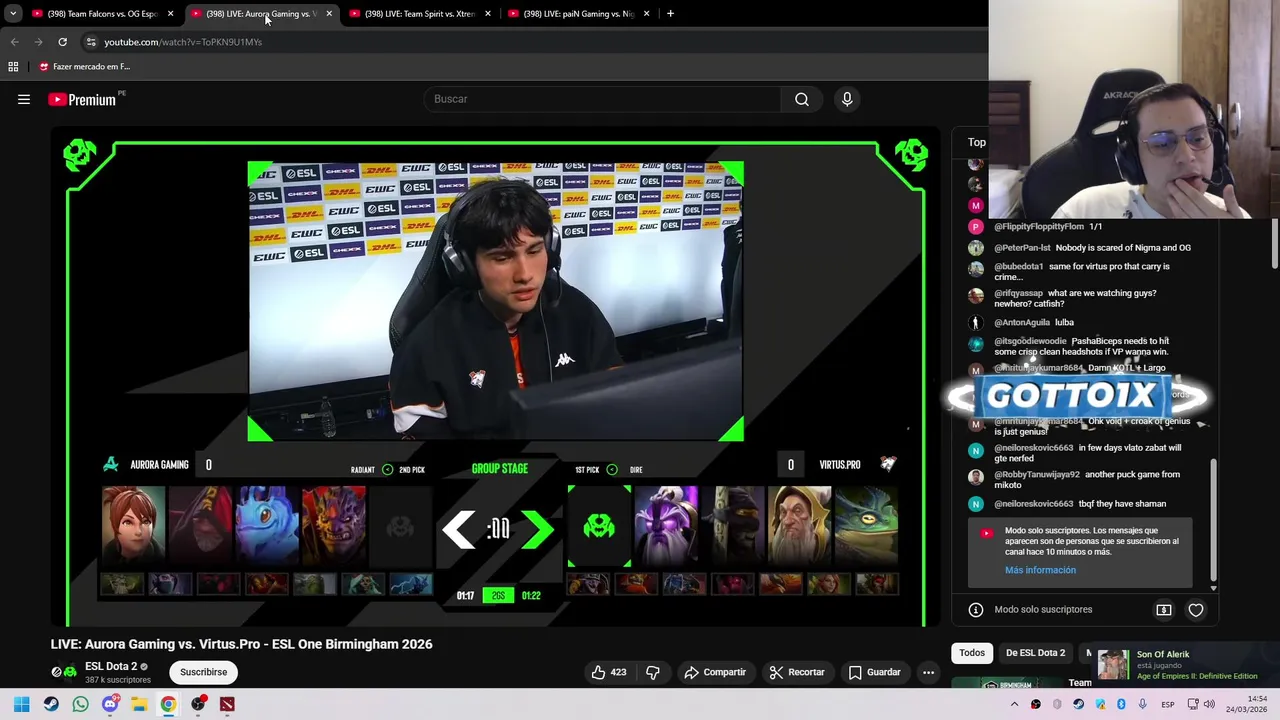Share the video via Compartir

pyautogui.click(x=715, y=672)
